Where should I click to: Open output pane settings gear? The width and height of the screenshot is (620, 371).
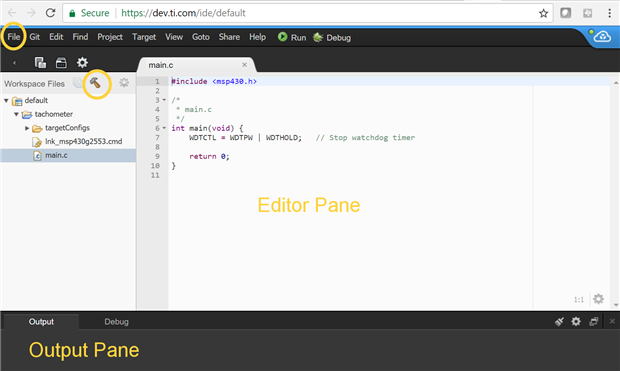(x=576, y=322)
